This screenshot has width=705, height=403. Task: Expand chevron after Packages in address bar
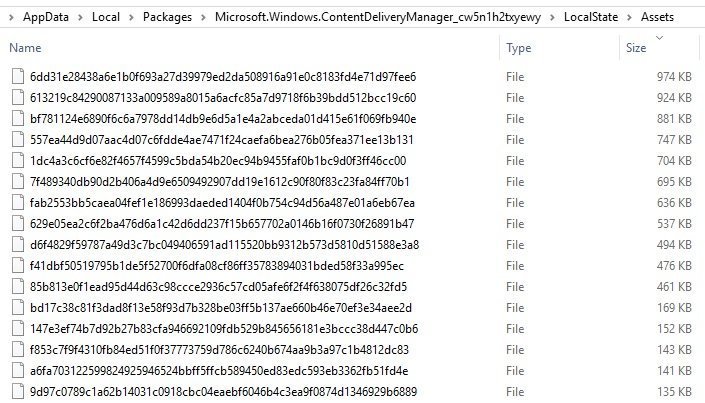pyautogui.click(x=203, y=18)
